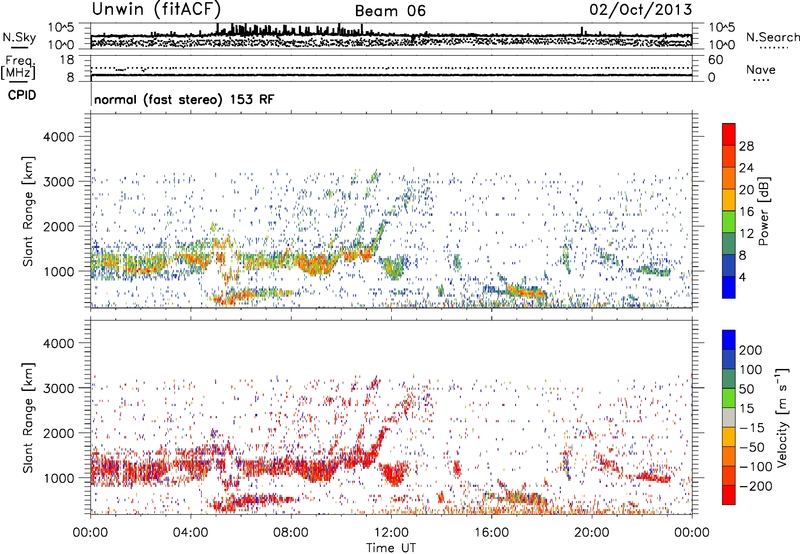Click the 'Freq. [MHz]' axis label
Image resolution: width=800 pixels, height=554 pixels.
18,67
